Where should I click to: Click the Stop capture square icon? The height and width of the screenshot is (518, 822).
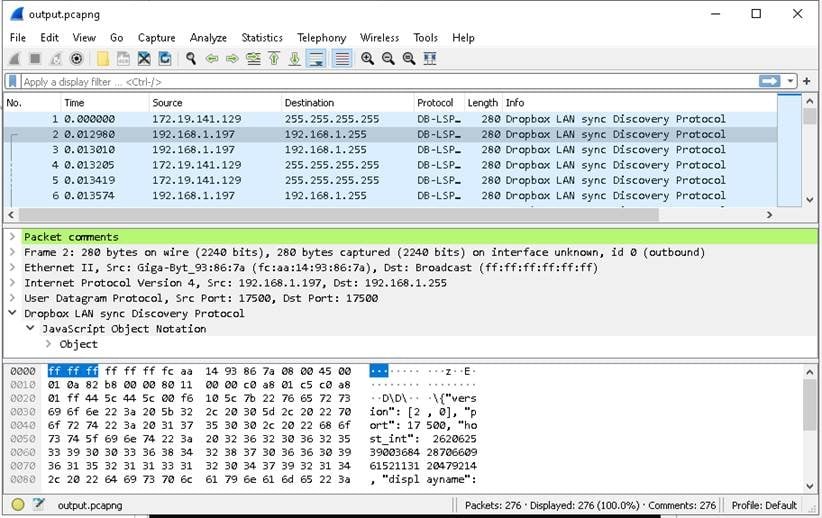click(35, 59)
